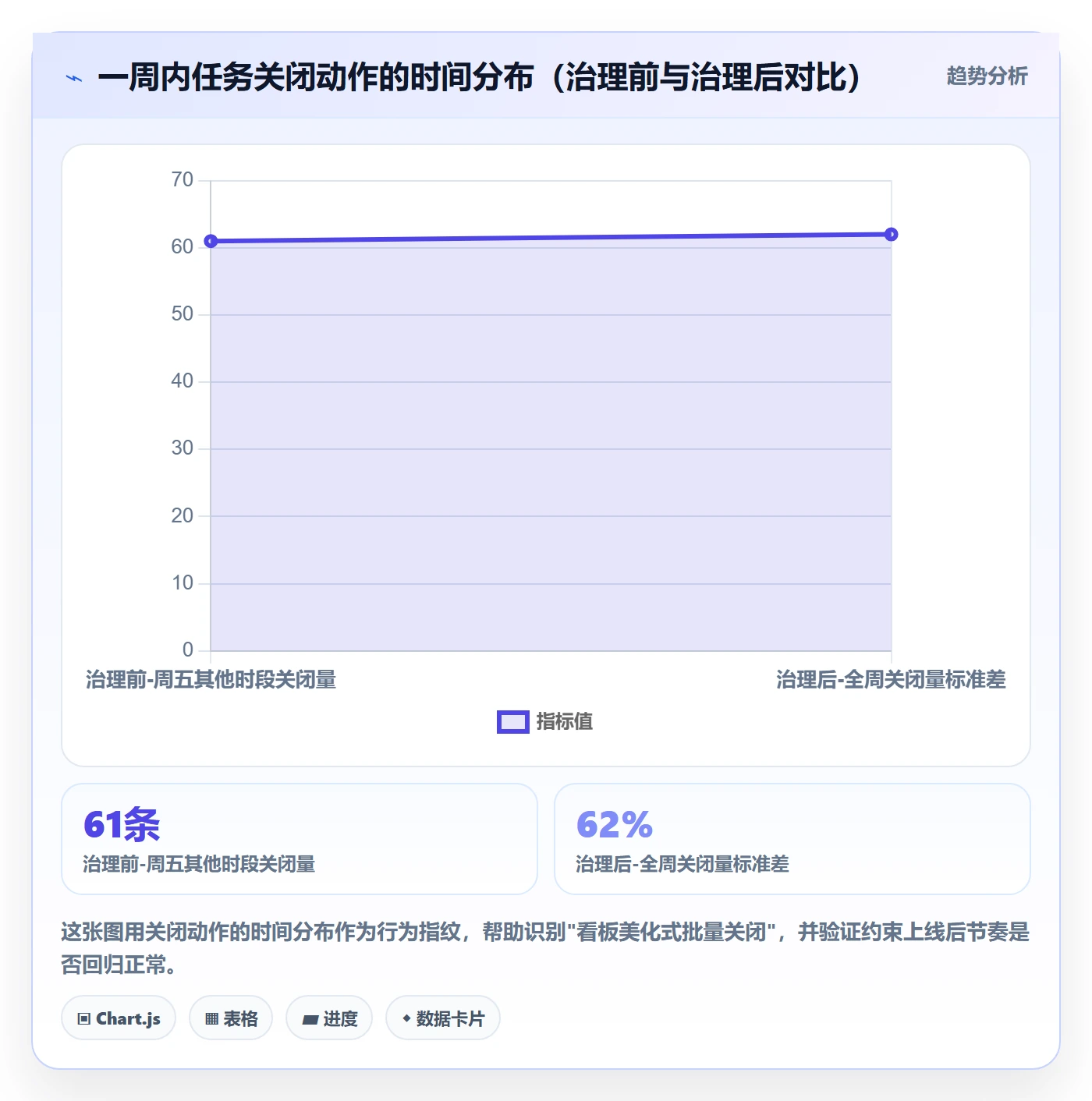Click the 趋势分析 label in the header
Screen dimensions: 1092x1101
(987, 76)
